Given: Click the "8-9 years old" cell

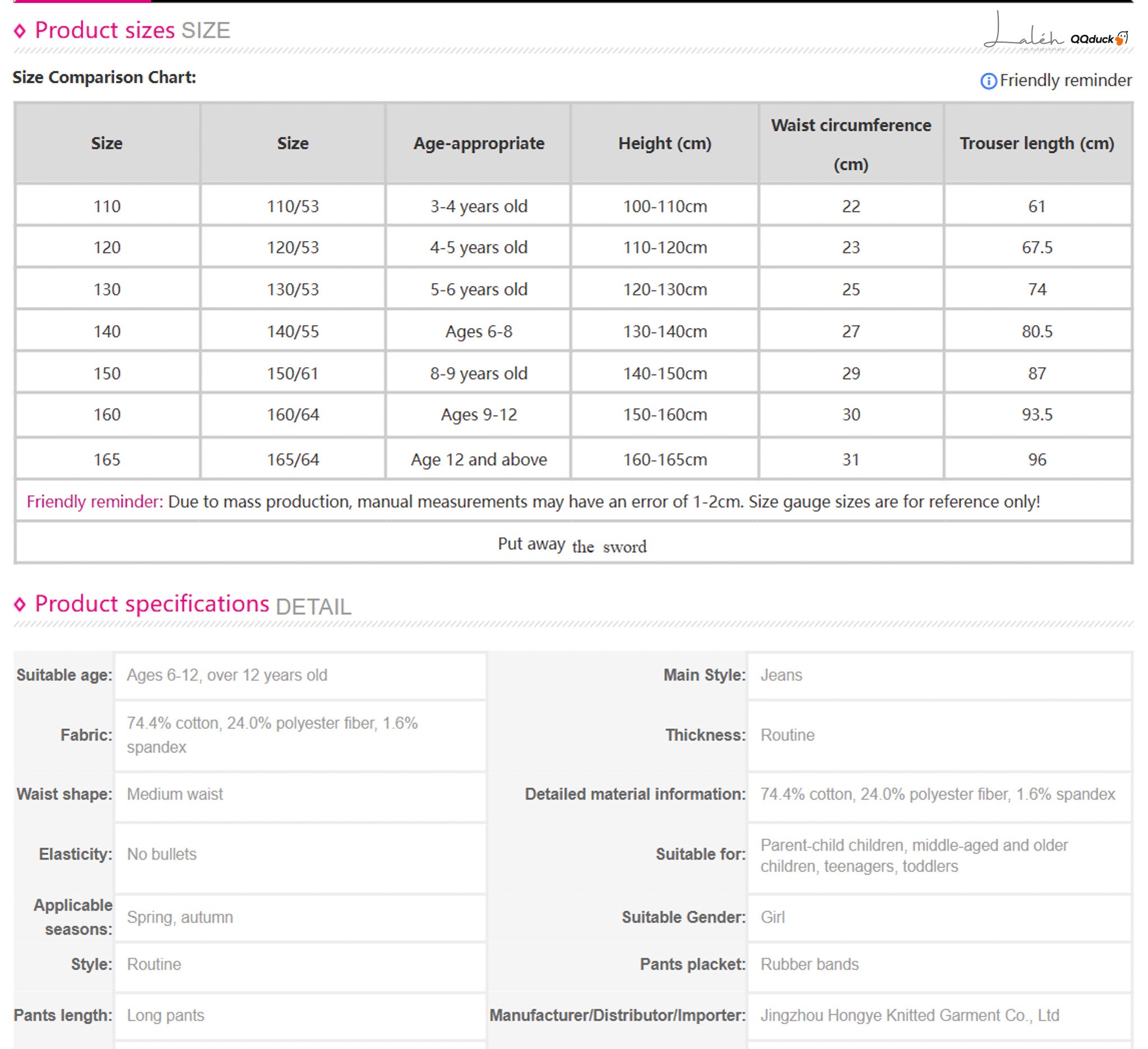Looking at the screenshot, I should pos(478,373).
